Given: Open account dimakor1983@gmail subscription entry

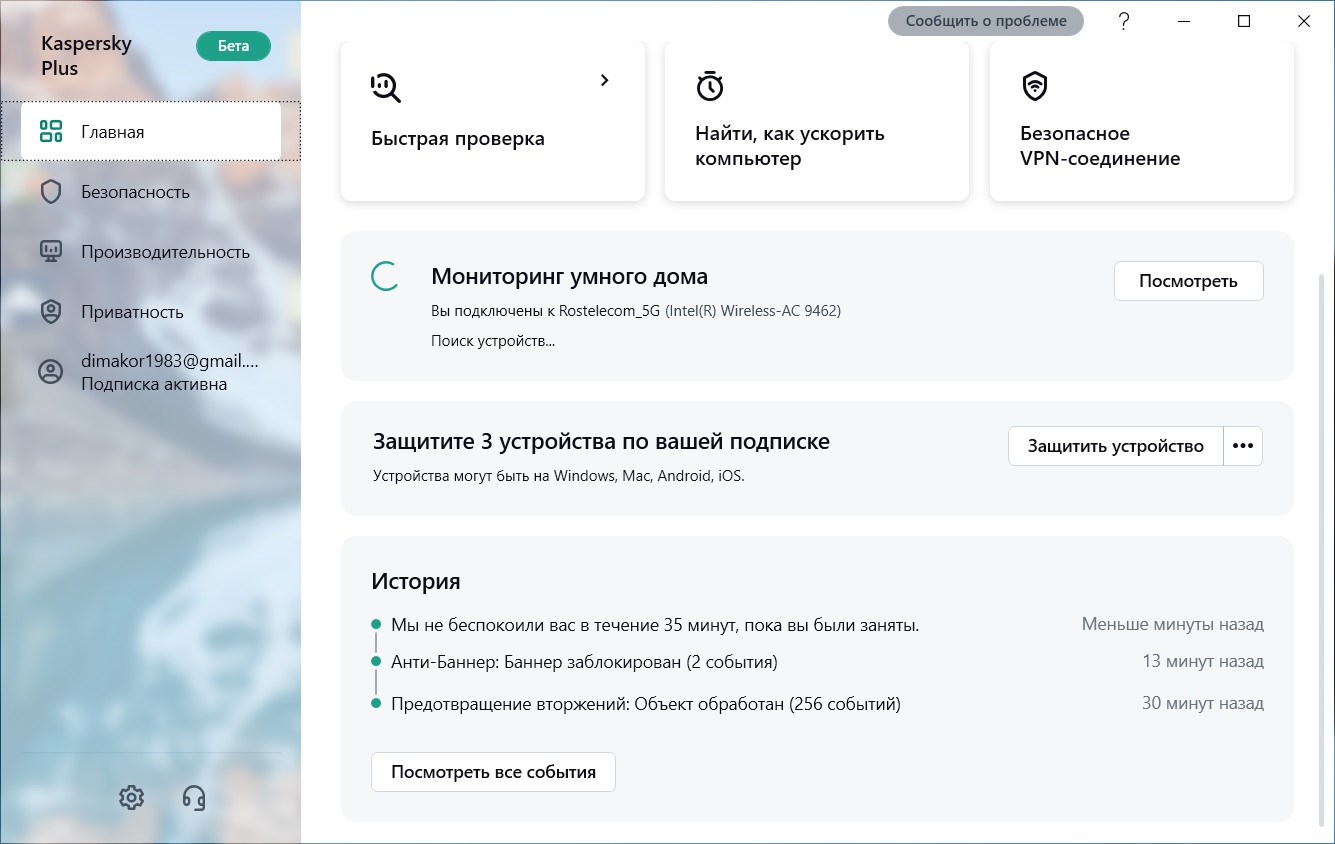Looking at the screenshot, I should [150, 372].
